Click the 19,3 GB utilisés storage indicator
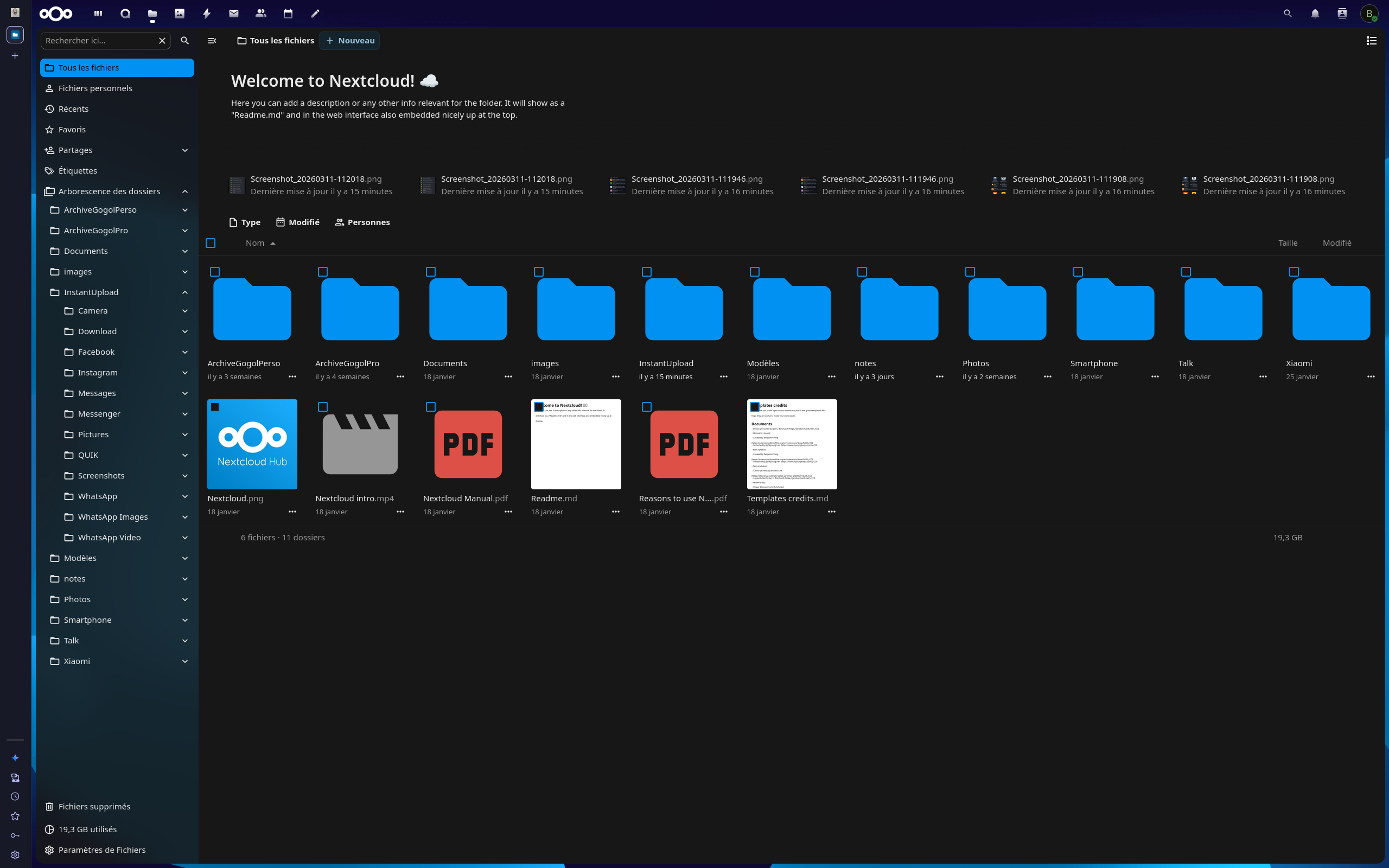This screenshot has height=868, width=1389. (87, 829)
